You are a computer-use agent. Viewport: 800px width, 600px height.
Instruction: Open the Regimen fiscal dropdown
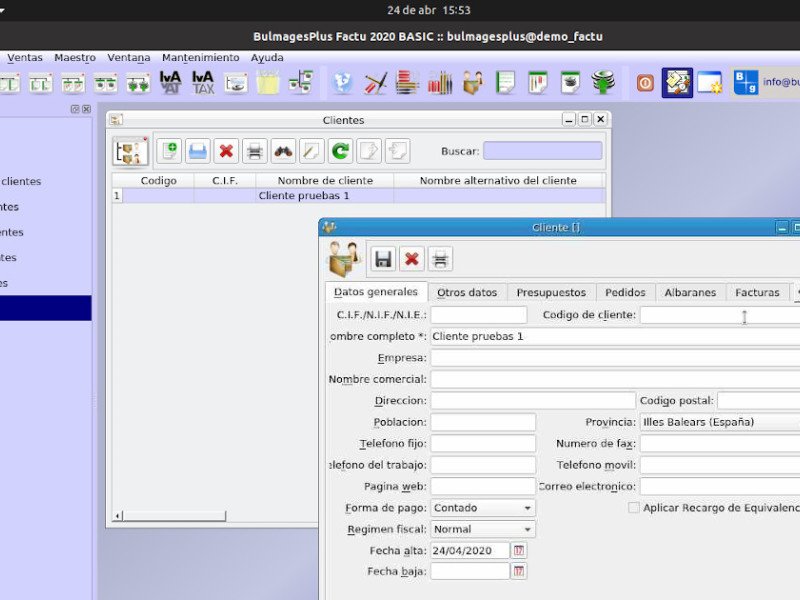click(483, 529)
